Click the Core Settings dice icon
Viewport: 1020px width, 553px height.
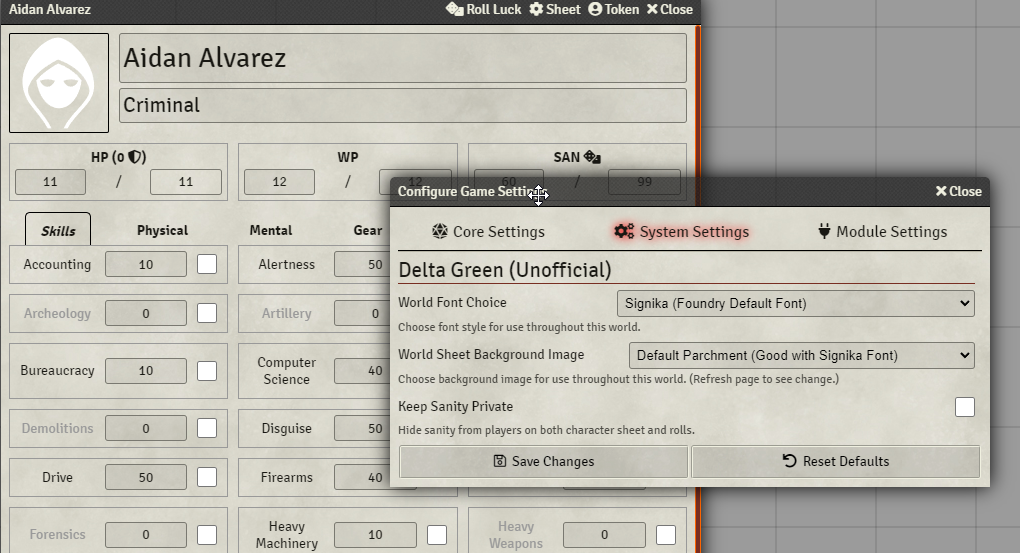tap(440, 231)
